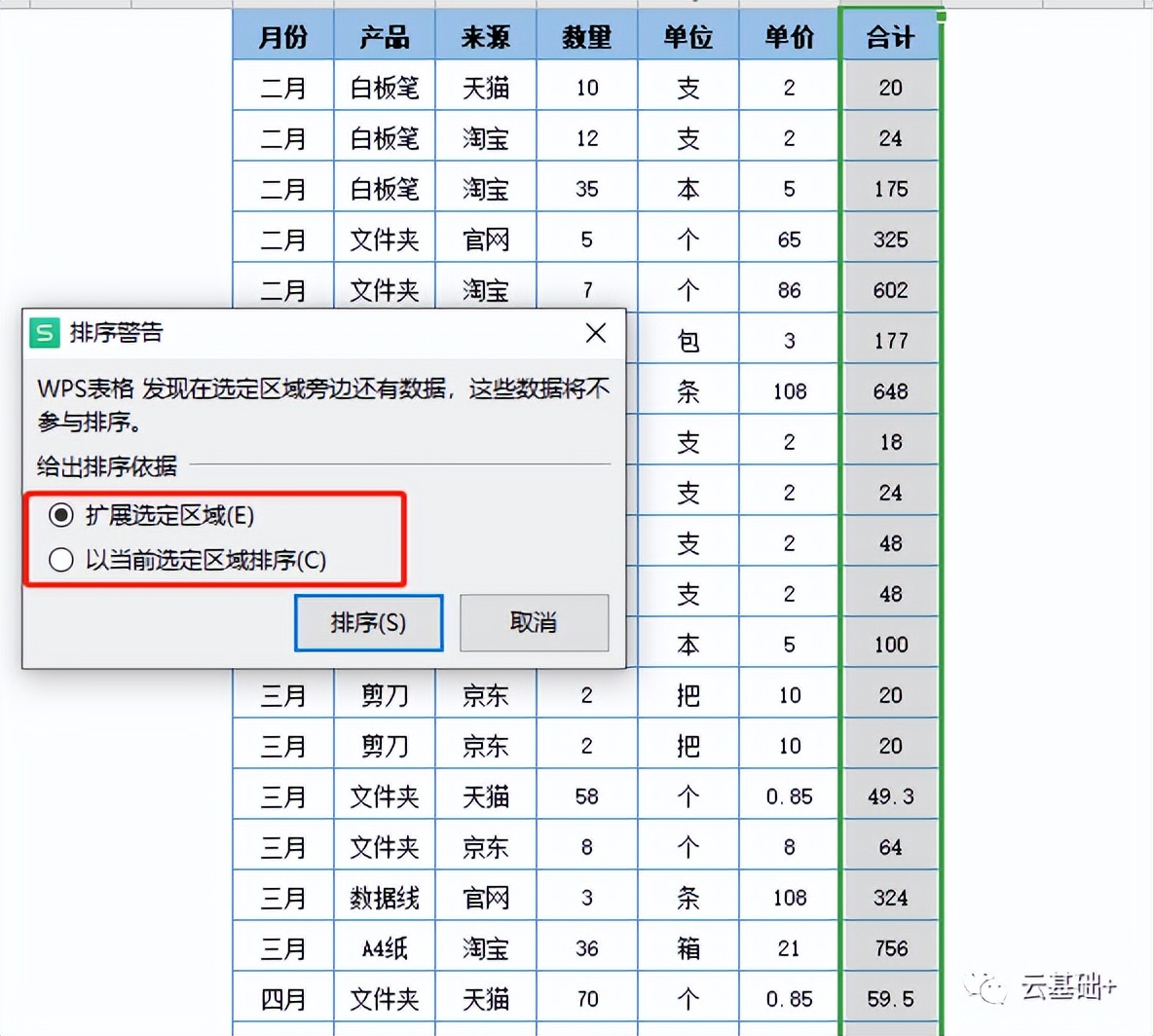
Task: Select the A4纸 product cell
Action: (x=384, y=947)
